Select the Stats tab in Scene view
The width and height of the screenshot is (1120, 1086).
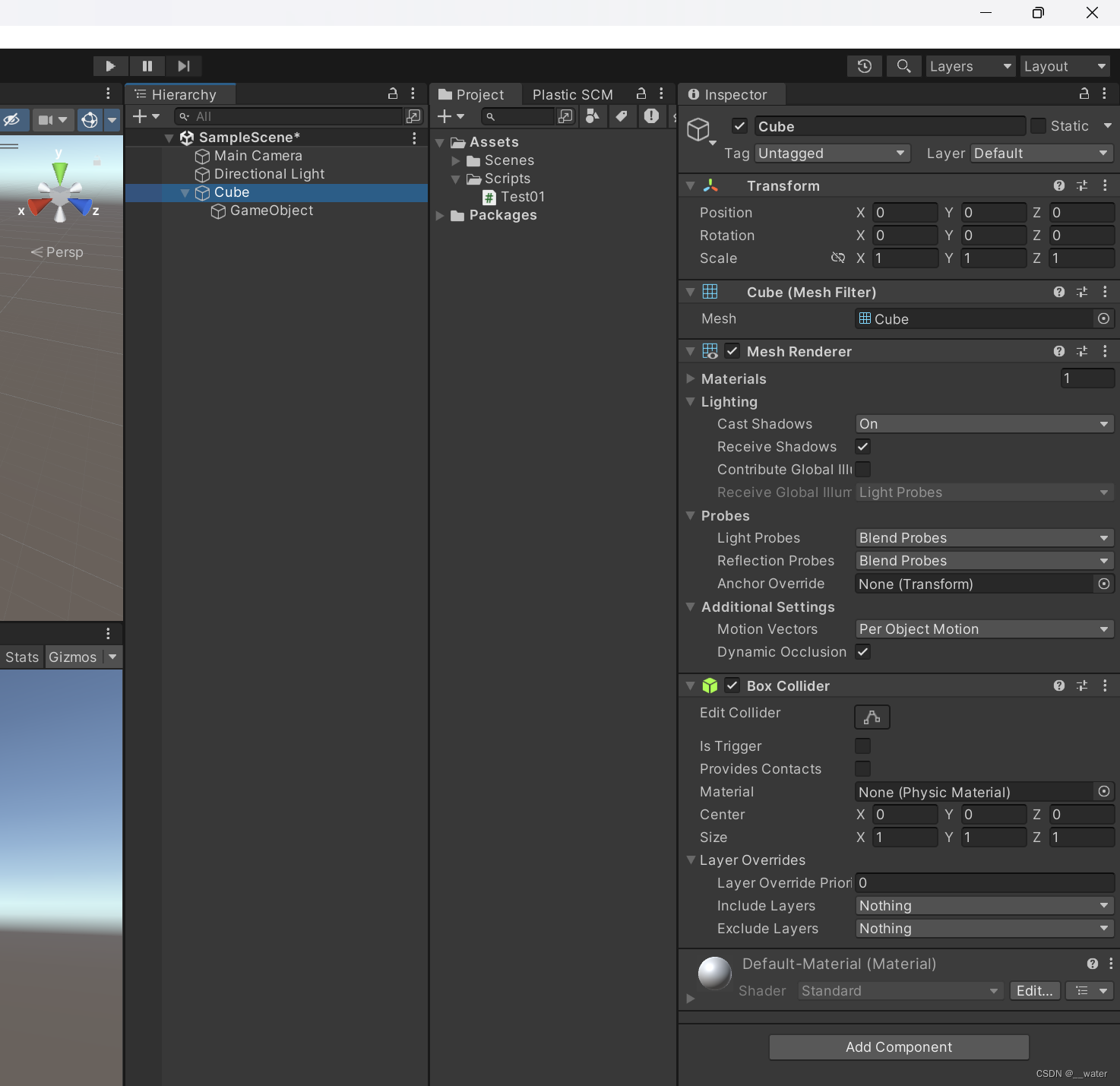point(21,657)
